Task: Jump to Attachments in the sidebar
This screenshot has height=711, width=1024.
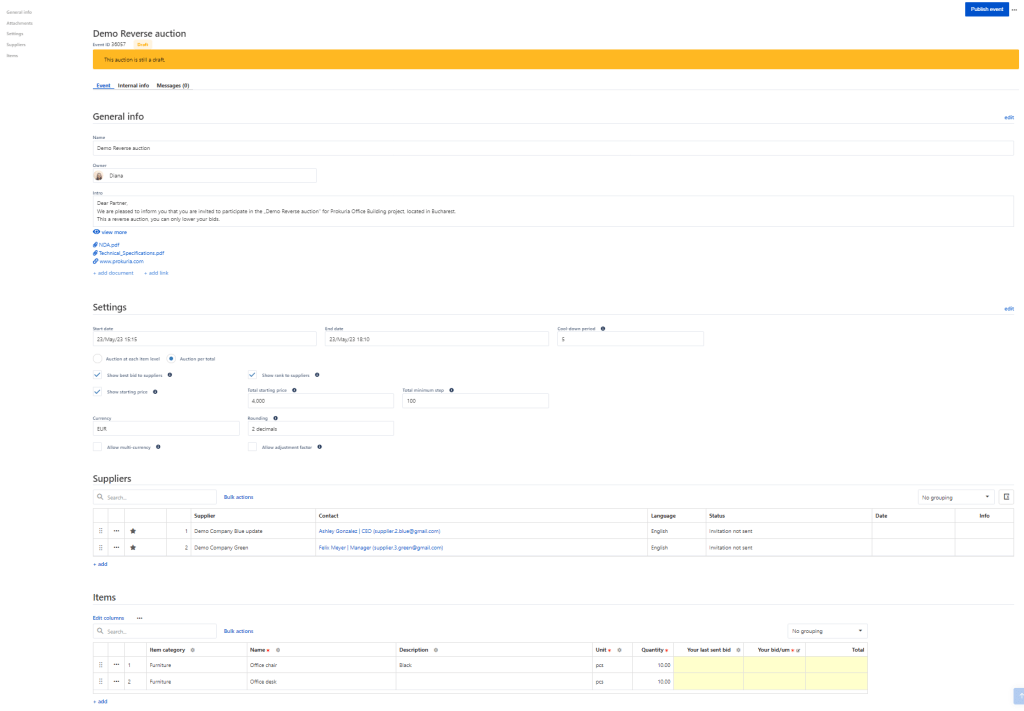Action: (x=20, y=23)
